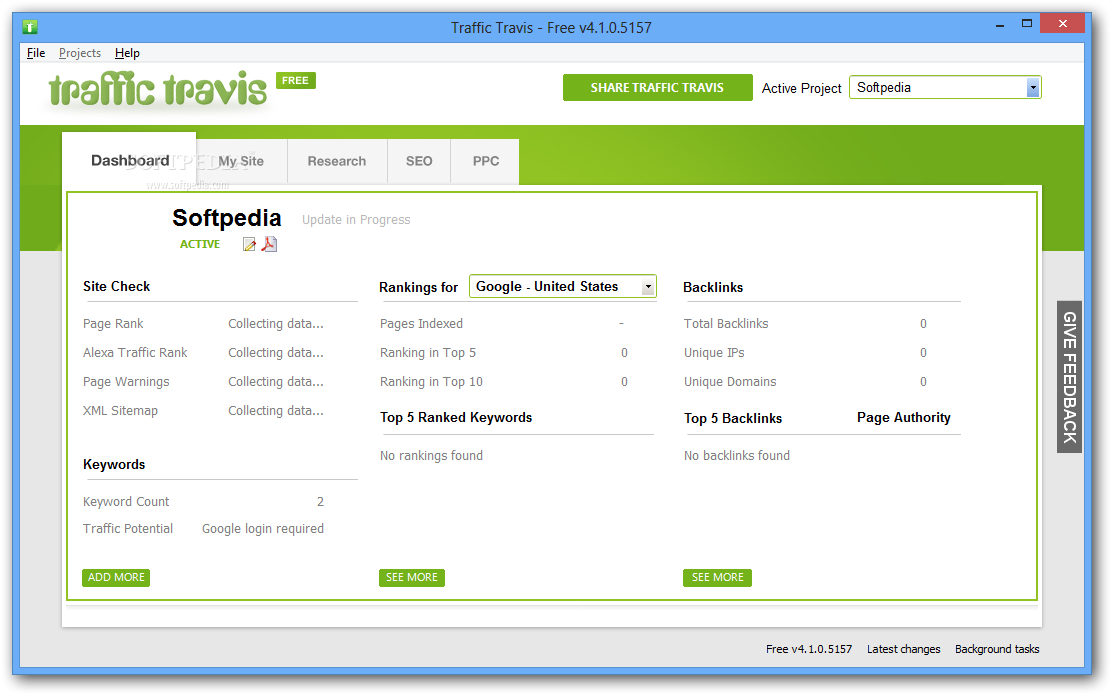Click the No rankings found text
The image size is (1112, 695).
coord(431,455)
